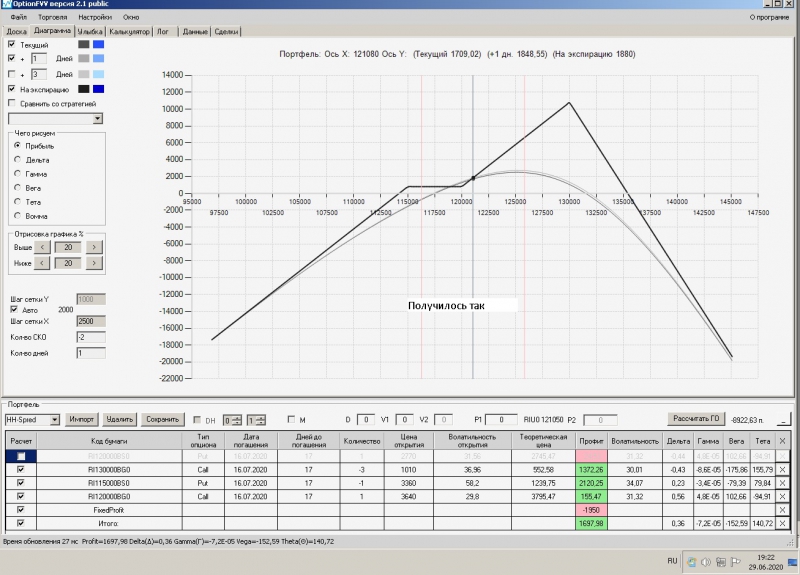Switch to the Калькулятор tab
800x575 pixels.
(x=129, y=32)
